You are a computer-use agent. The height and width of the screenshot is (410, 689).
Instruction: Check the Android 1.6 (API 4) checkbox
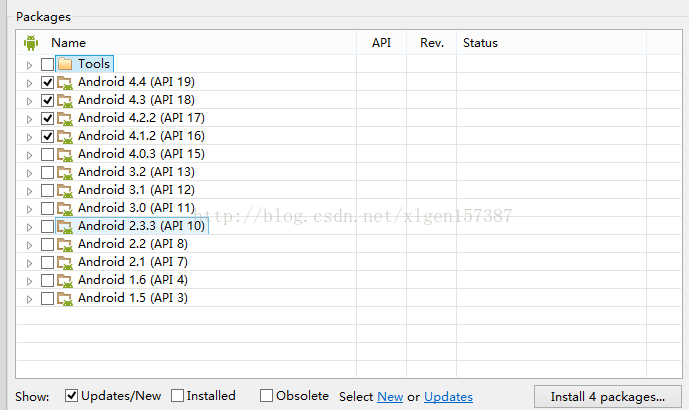pos(47,280)
